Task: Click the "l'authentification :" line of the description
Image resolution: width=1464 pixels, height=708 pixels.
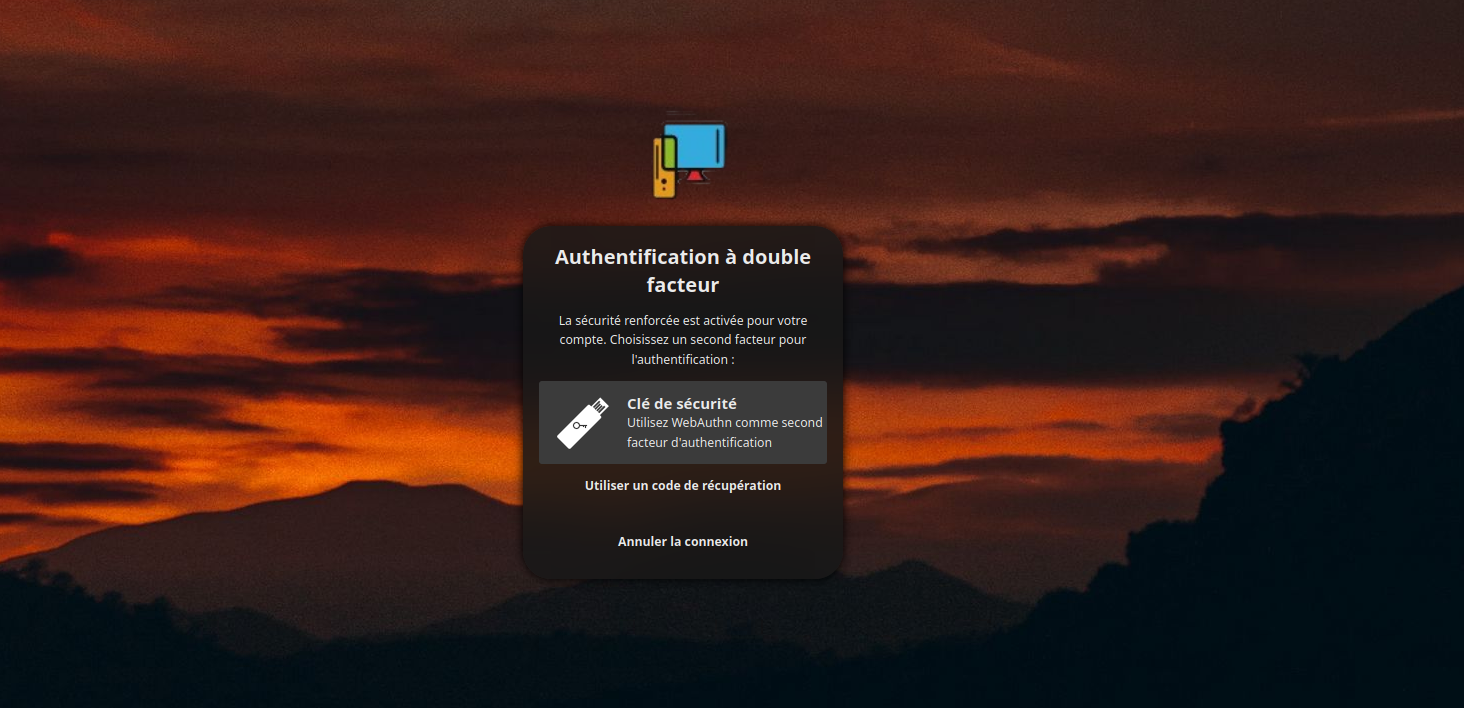Action: (683, 359)
